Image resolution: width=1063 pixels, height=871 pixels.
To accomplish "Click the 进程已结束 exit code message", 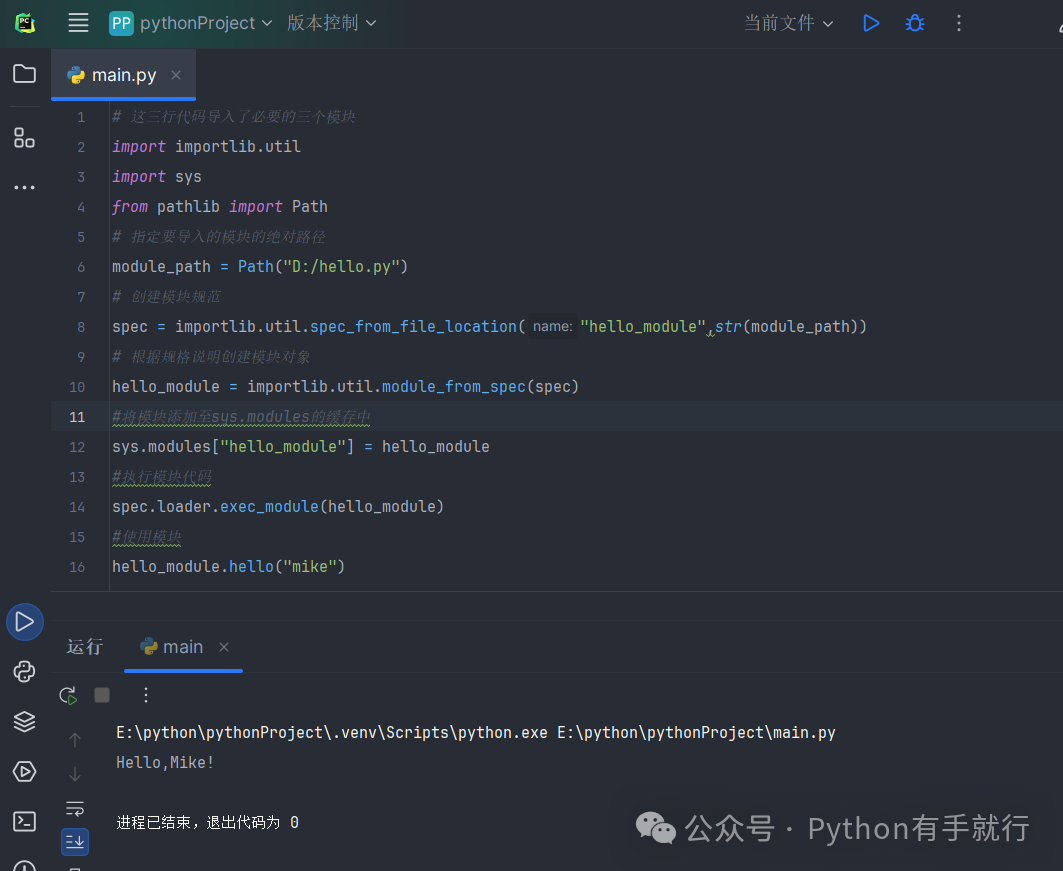I will (x=207, y=822).
